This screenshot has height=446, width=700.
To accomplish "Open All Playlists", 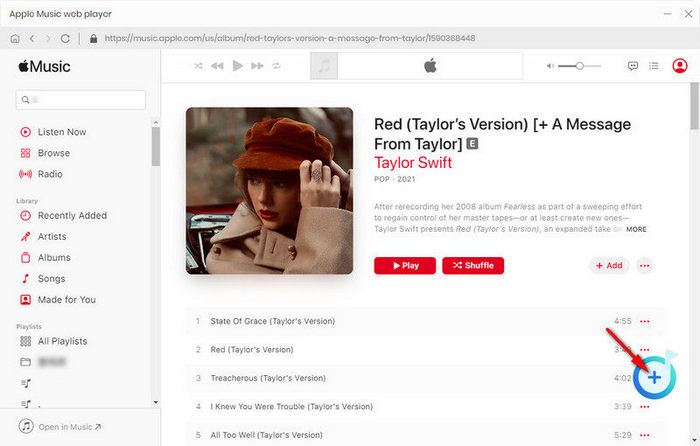I will tap(54, 341).
